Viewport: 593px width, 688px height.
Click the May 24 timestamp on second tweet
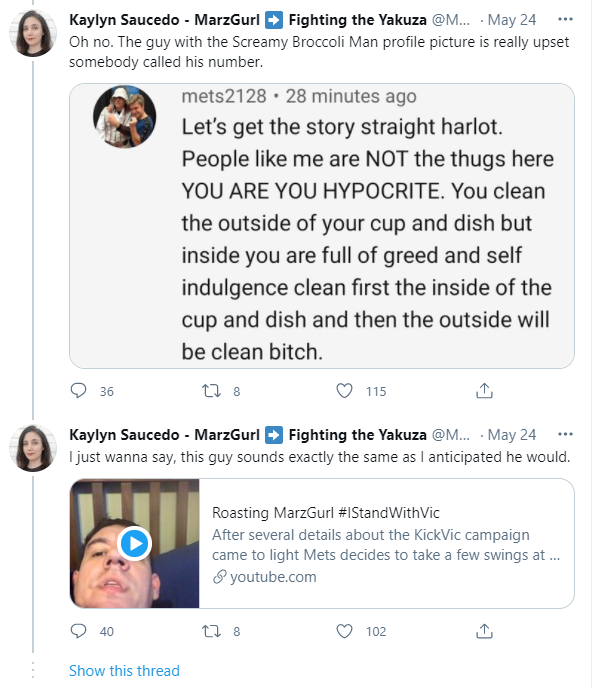(x=512, y=435)
